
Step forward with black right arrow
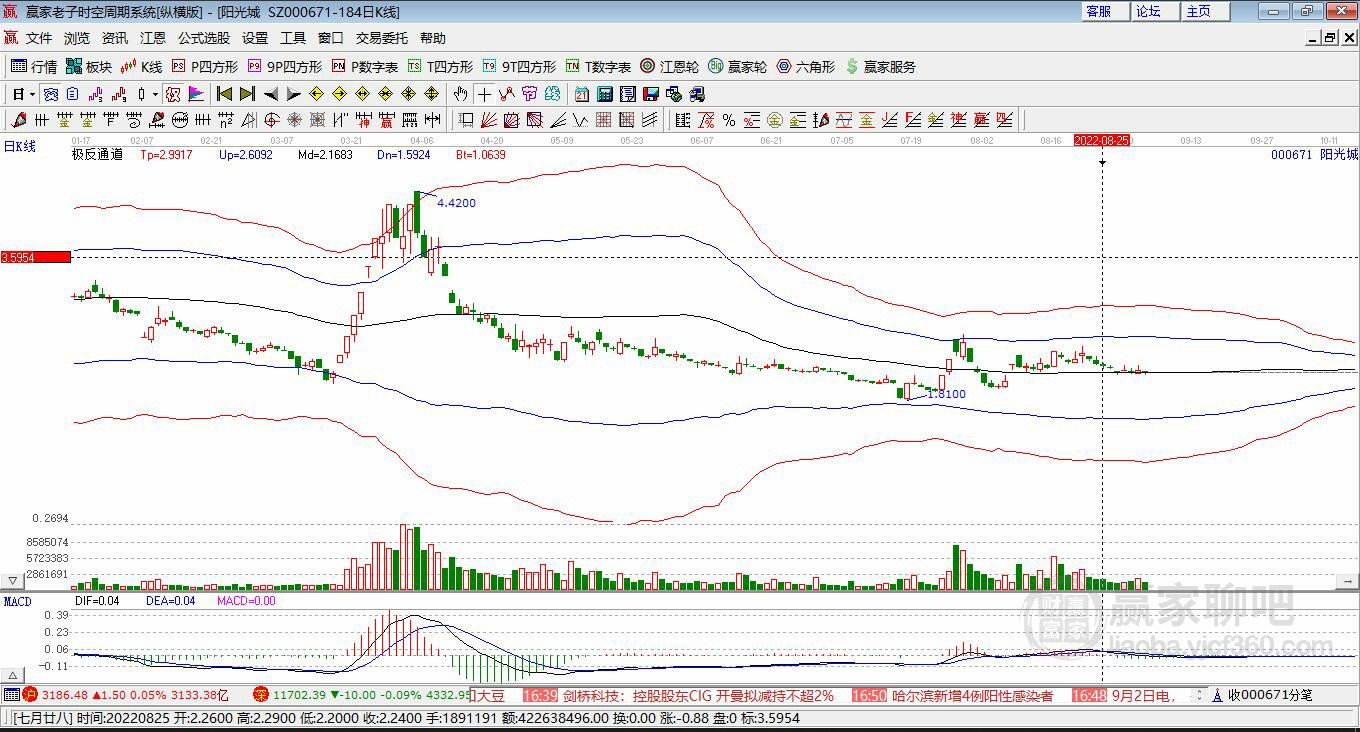pos(293,94)
